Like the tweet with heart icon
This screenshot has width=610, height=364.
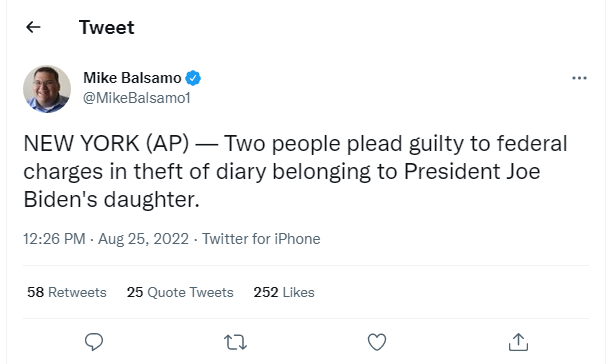coord(377,342)
